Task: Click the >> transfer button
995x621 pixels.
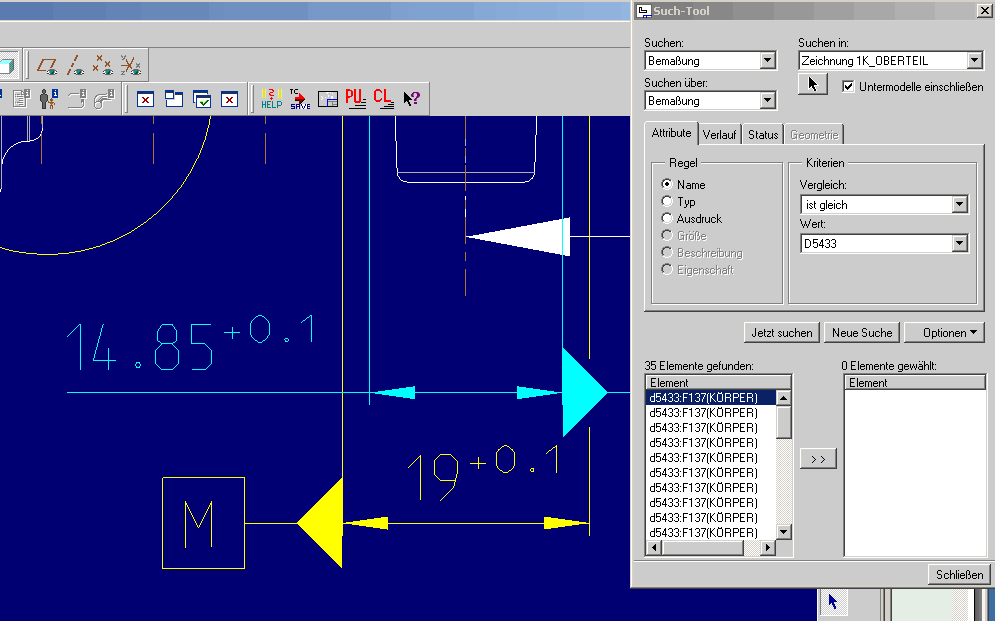Action: point(818,459)
